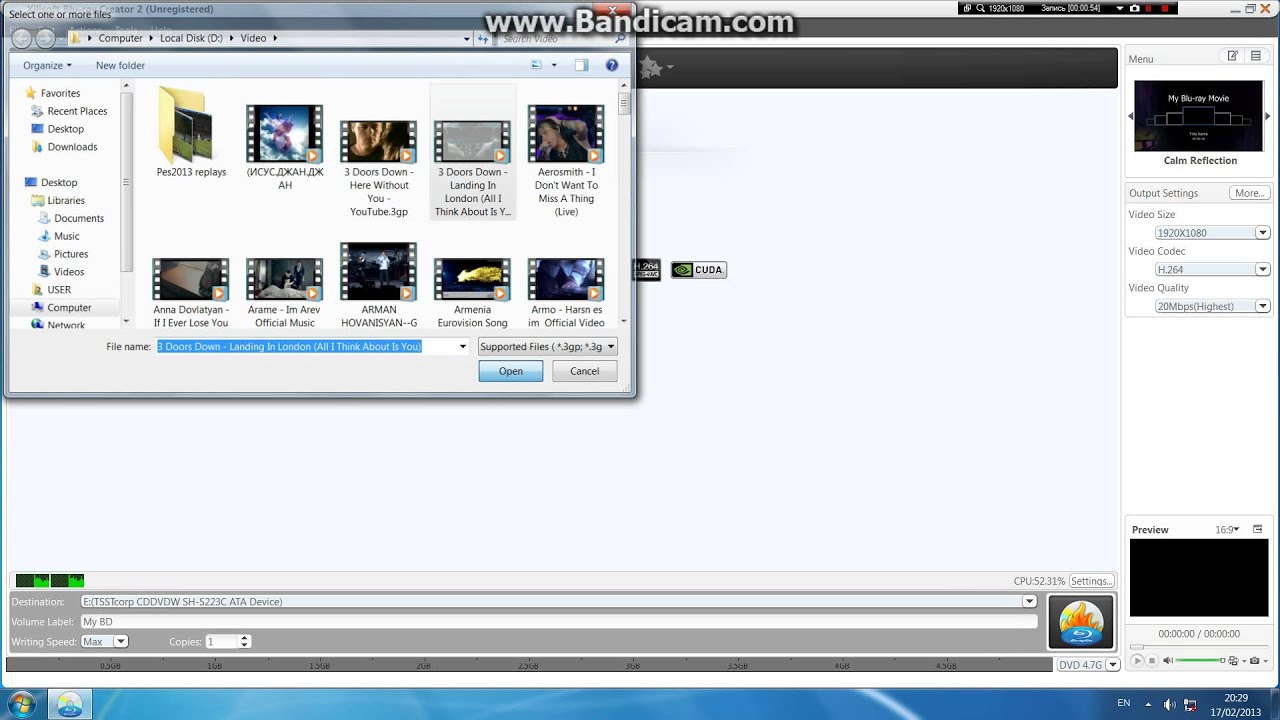Click the Forward arrow in file dialog
Image resolution: width=1280 pixels, height=720 pixels.
pos(45,39)
